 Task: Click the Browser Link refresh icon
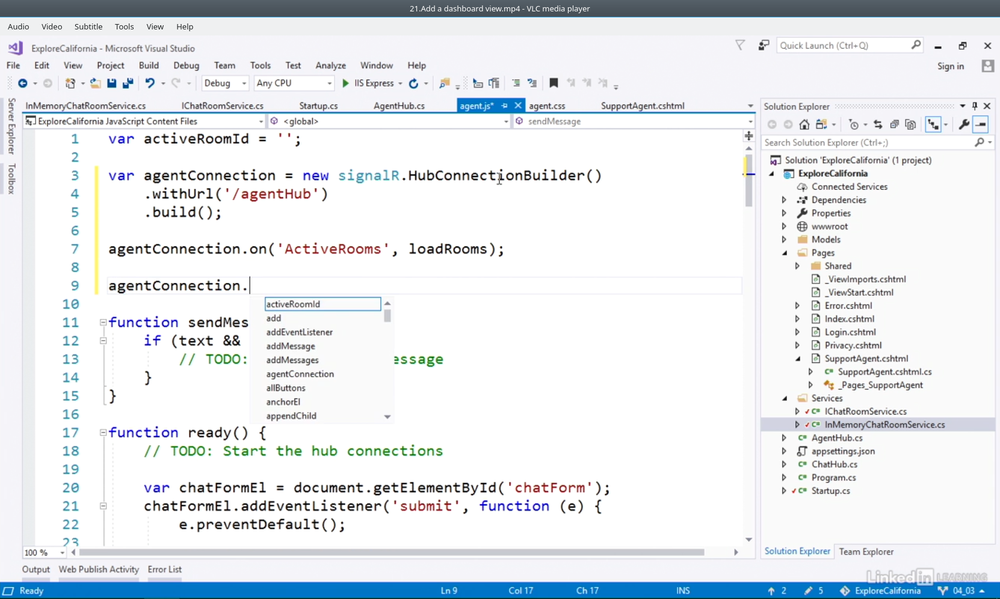(413, 83)
